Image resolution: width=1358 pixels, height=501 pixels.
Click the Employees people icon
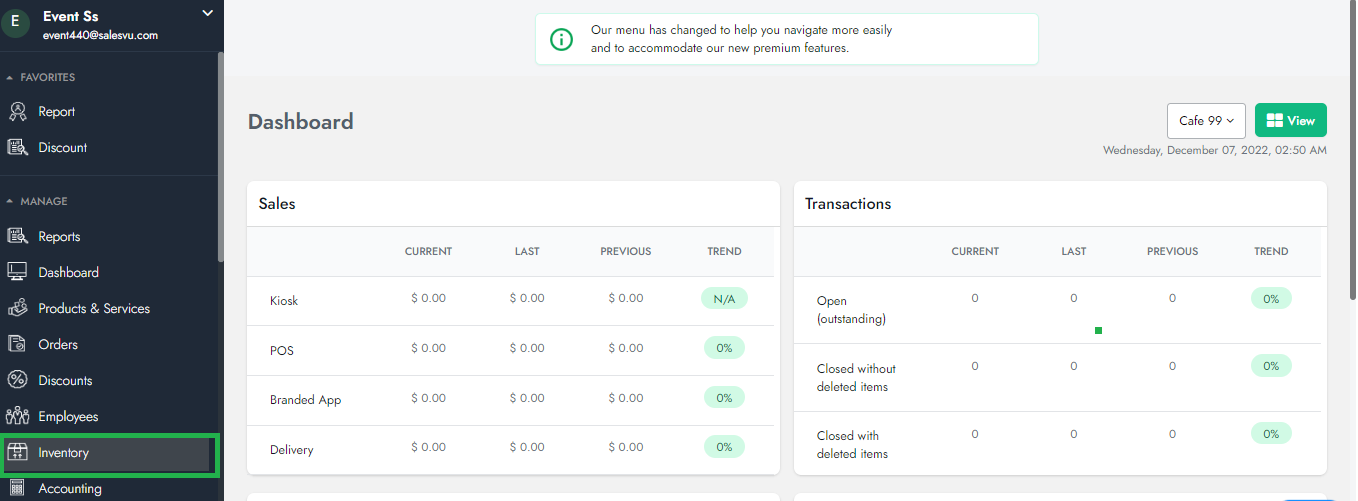pyautogui.click(x=17, y=417)
